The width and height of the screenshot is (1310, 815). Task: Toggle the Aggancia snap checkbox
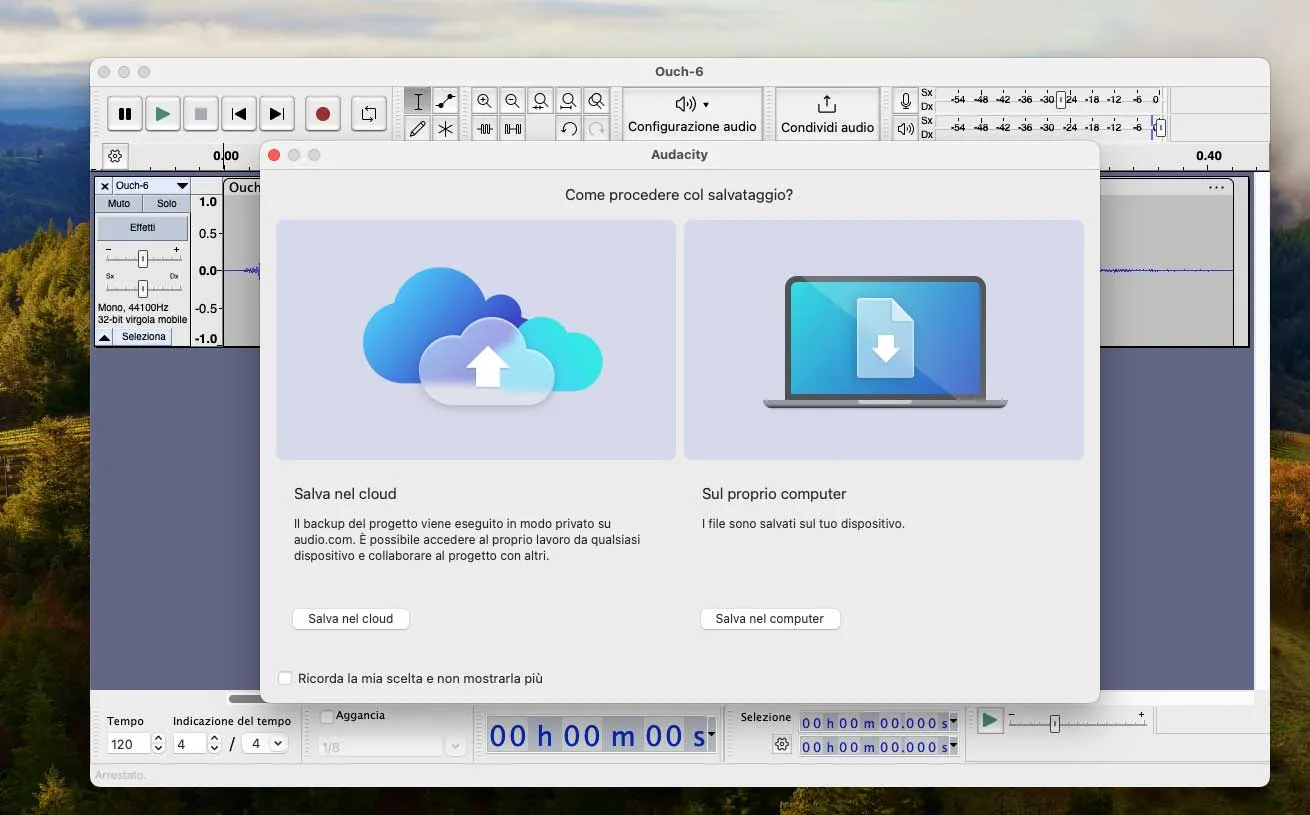pos(327,716)
